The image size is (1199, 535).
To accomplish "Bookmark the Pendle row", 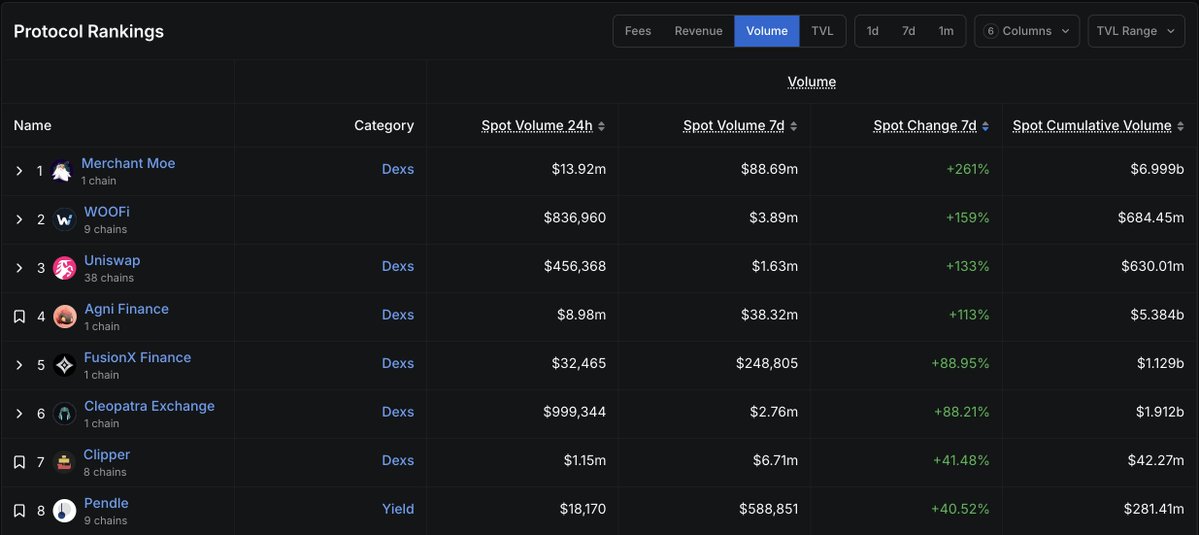I will tap(20, 511).
